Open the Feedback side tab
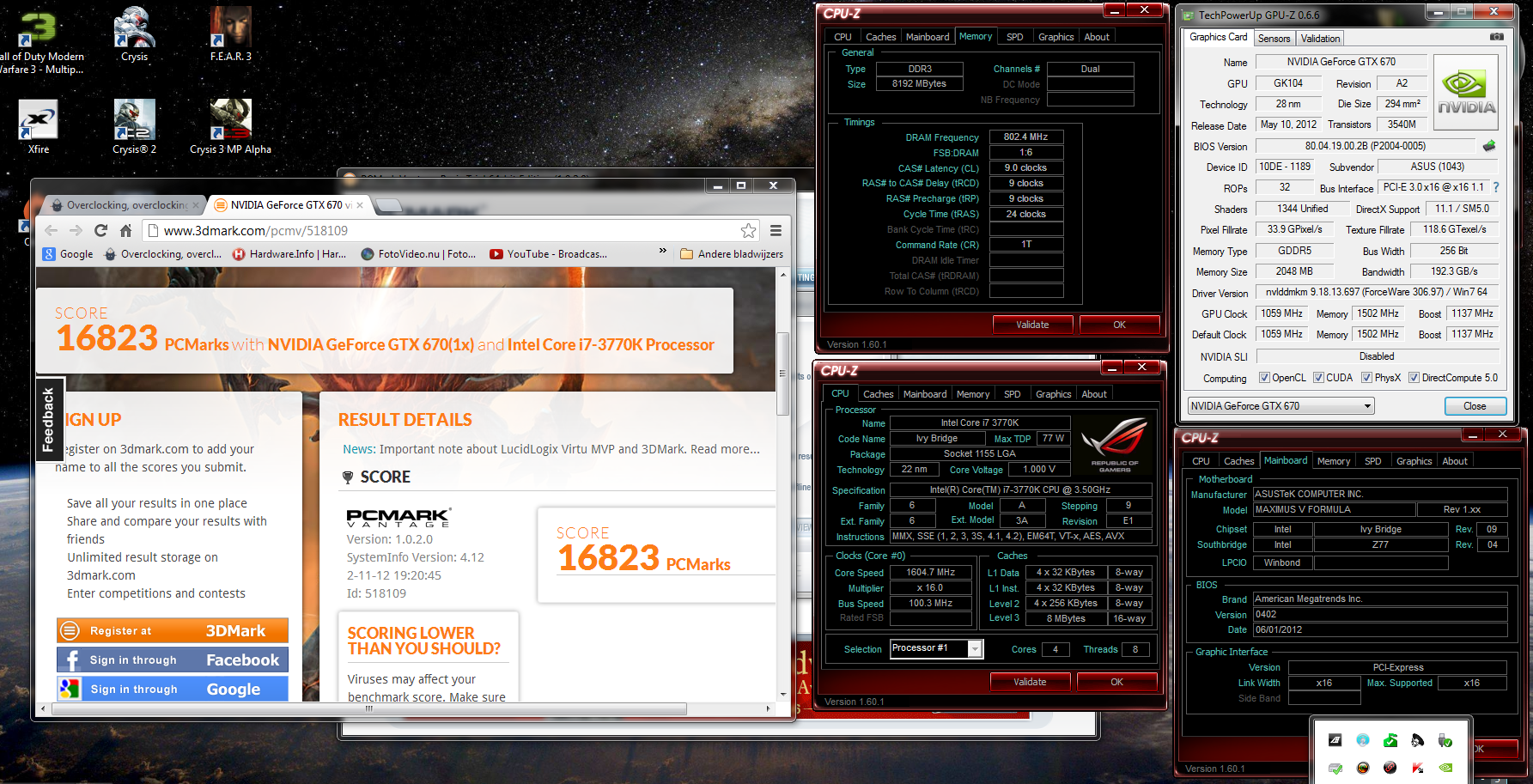The width and height of the screenshot is (1533, 784). (x=49, y=419)
